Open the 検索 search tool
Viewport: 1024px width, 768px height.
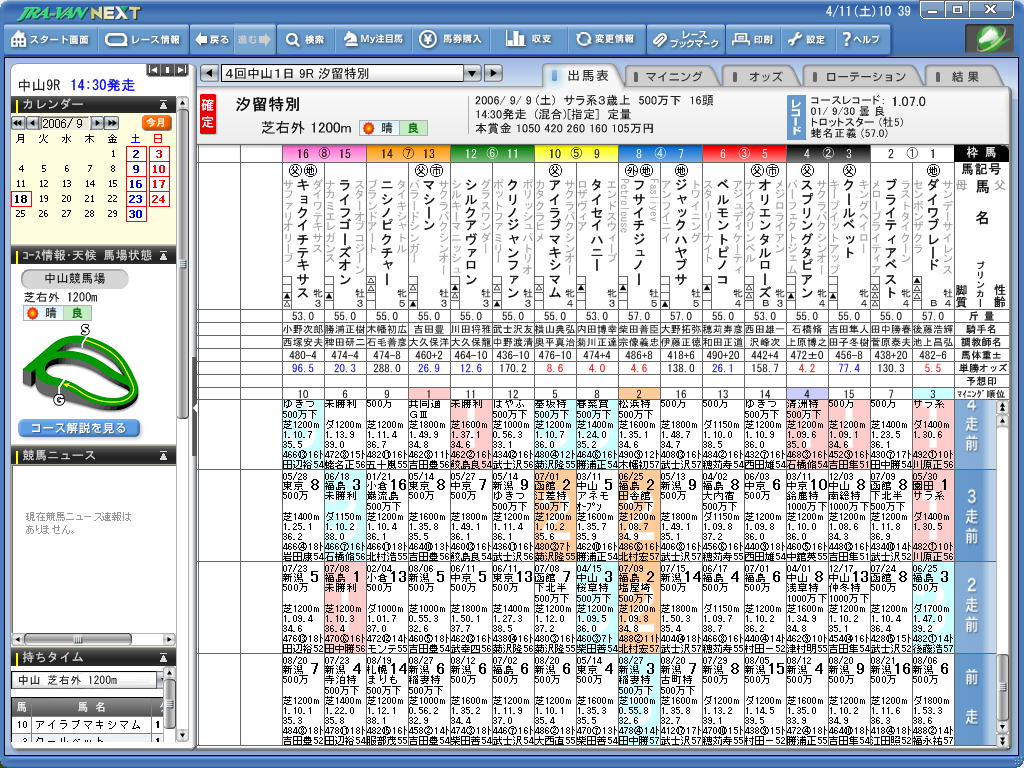point(304,40)
